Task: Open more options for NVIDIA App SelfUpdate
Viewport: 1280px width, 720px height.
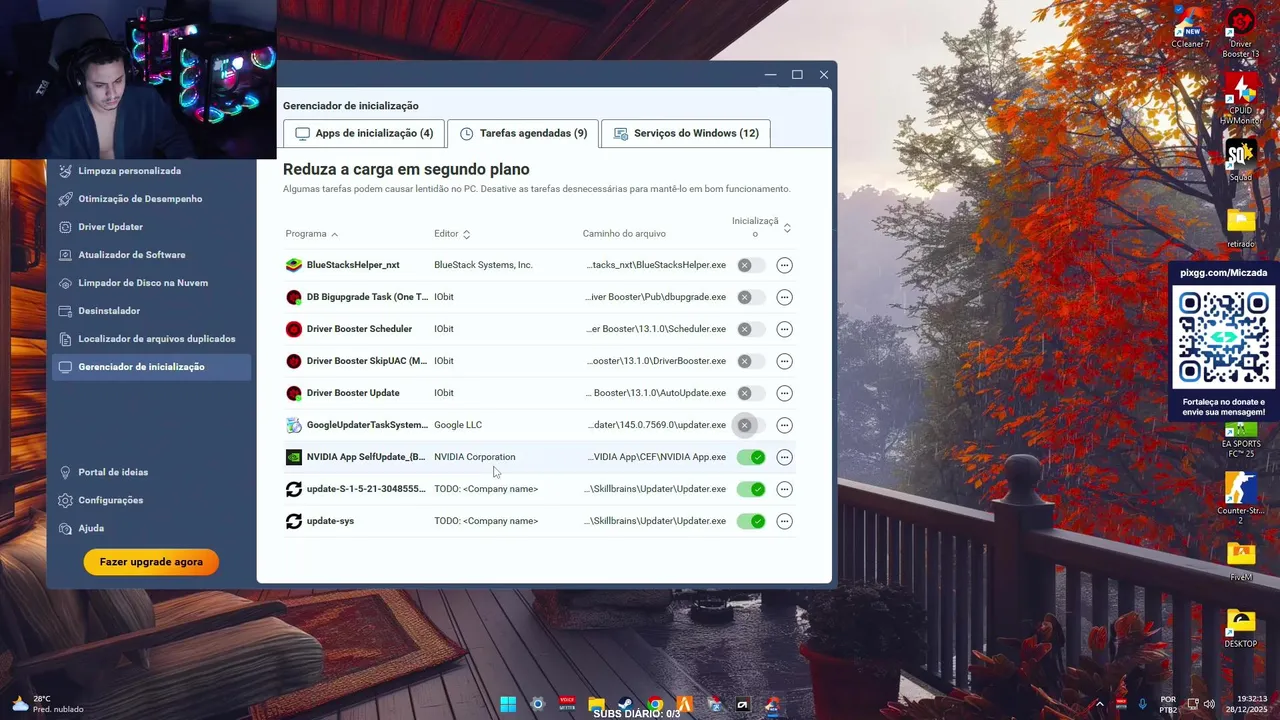Action: (x=784, y=457)
